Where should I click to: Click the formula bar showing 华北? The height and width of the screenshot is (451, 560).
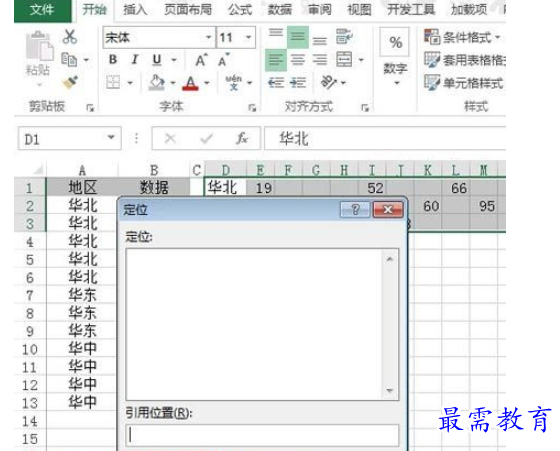coord(385,138)
